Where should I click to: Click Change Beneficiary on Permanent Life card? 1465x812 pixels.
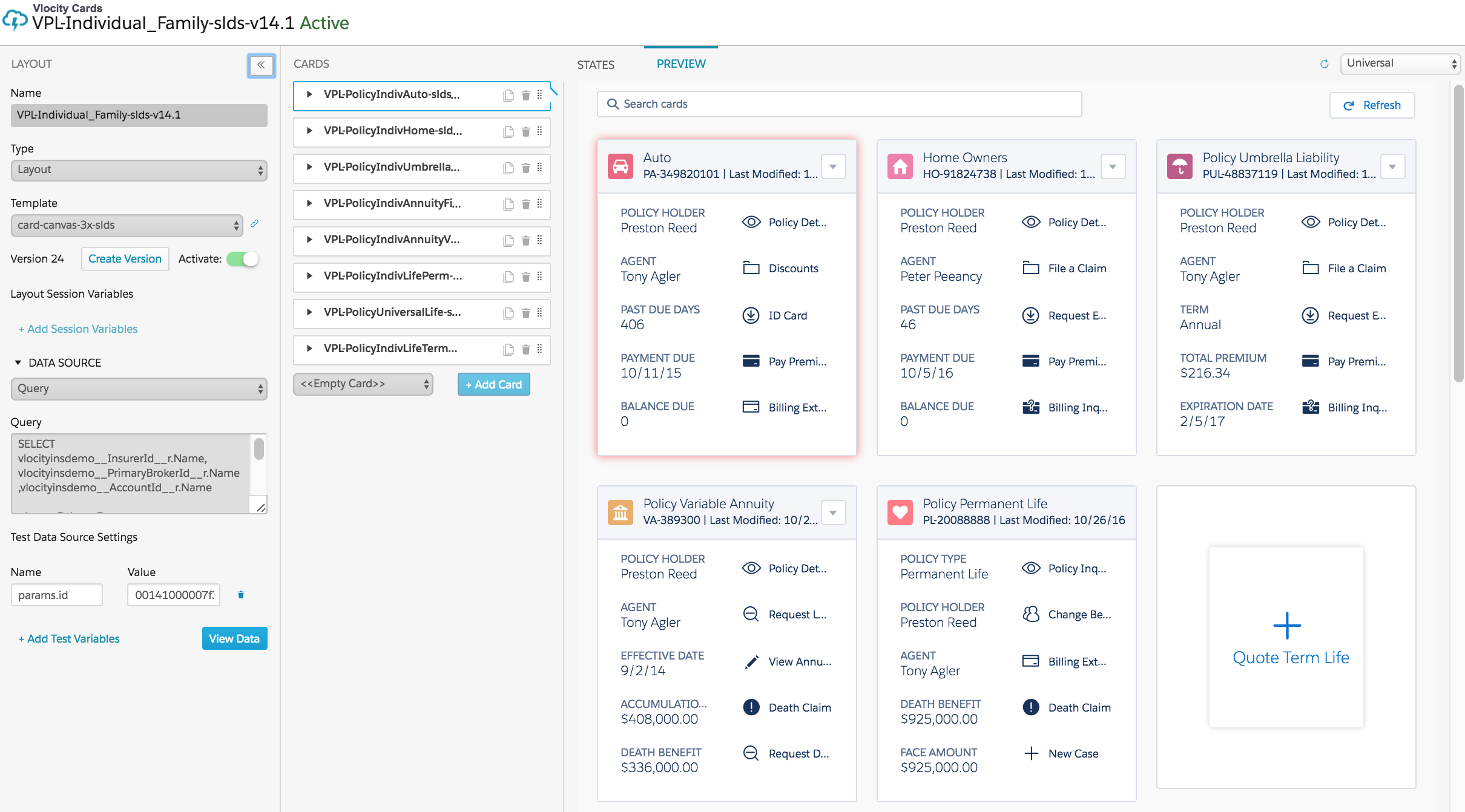[1067, 614]
